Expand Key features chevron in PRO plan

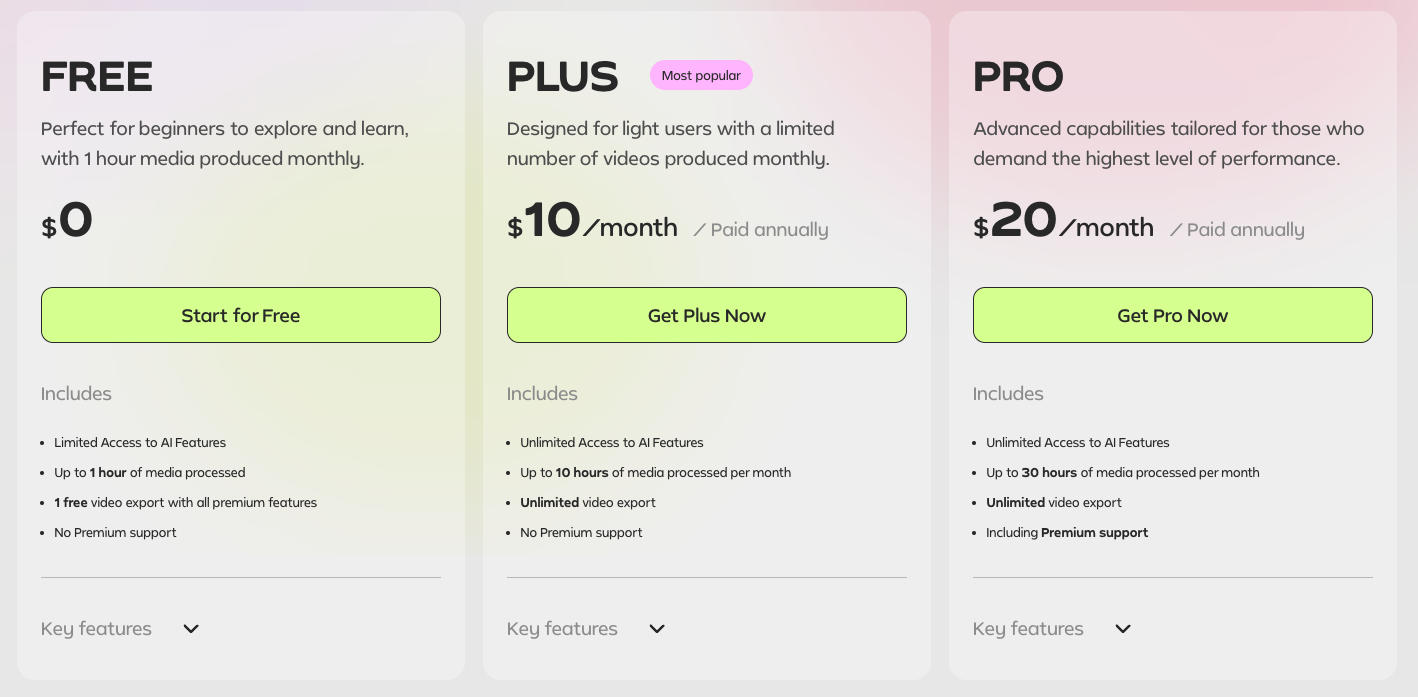tap(1123, 629)
